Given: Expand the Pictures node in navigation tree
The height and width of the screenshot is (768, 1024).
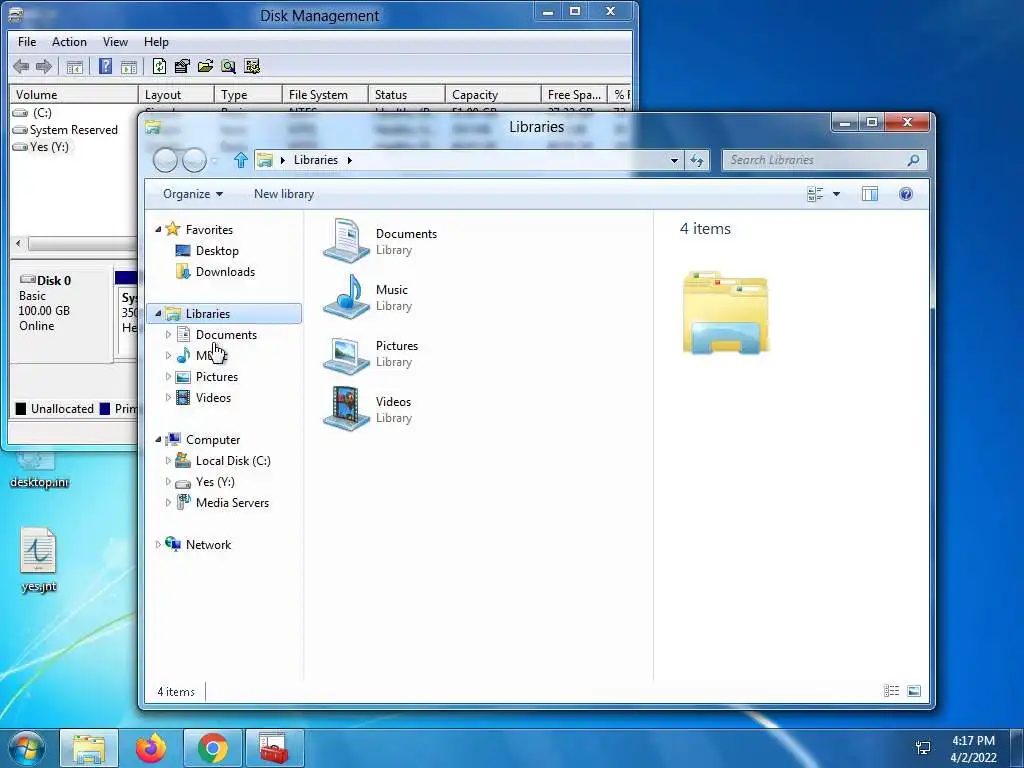Looking at the screenshot, I should (x=168, y=377).
